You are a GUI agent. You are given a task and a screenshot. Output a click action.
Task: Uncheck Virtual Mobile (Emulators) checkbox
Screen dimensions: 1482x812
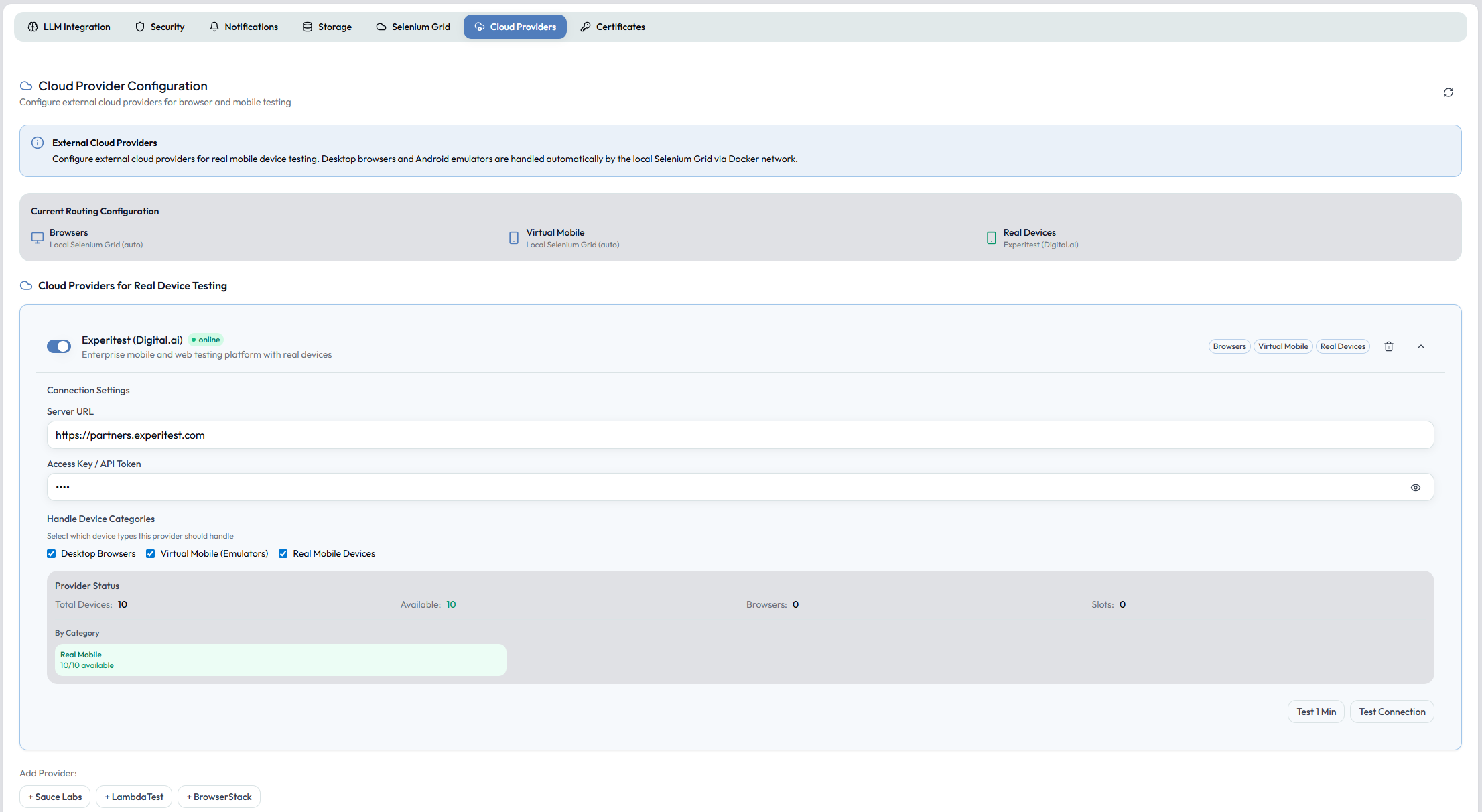[x=151, y=553]
